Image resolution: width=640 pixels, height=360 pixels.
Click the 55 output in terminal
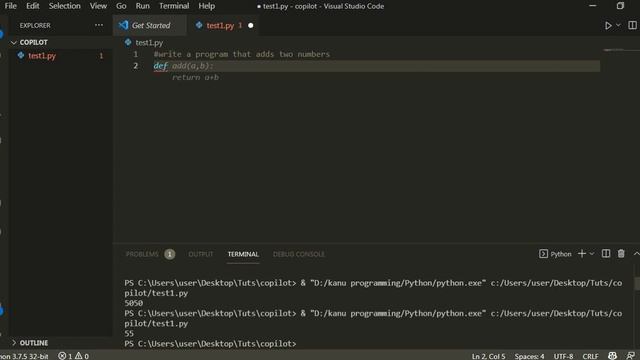(x=129, y=333)
